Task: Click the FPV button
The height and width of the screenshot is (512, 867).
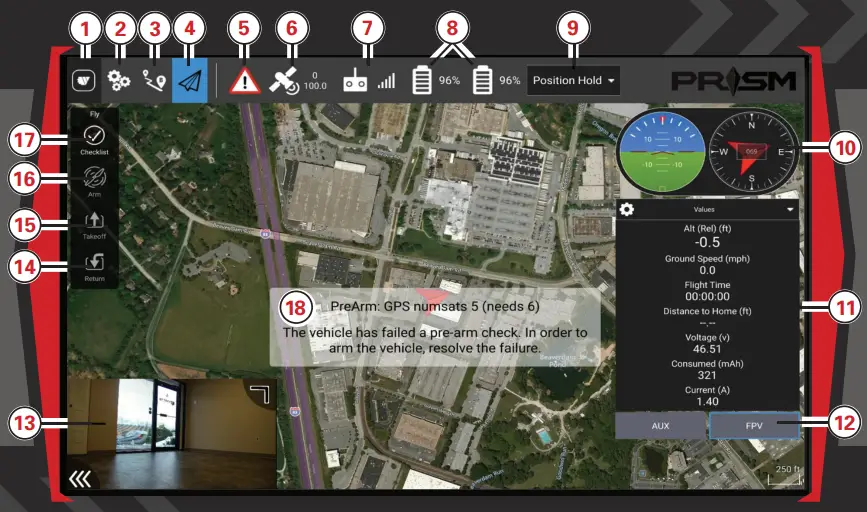Action: 754,426
